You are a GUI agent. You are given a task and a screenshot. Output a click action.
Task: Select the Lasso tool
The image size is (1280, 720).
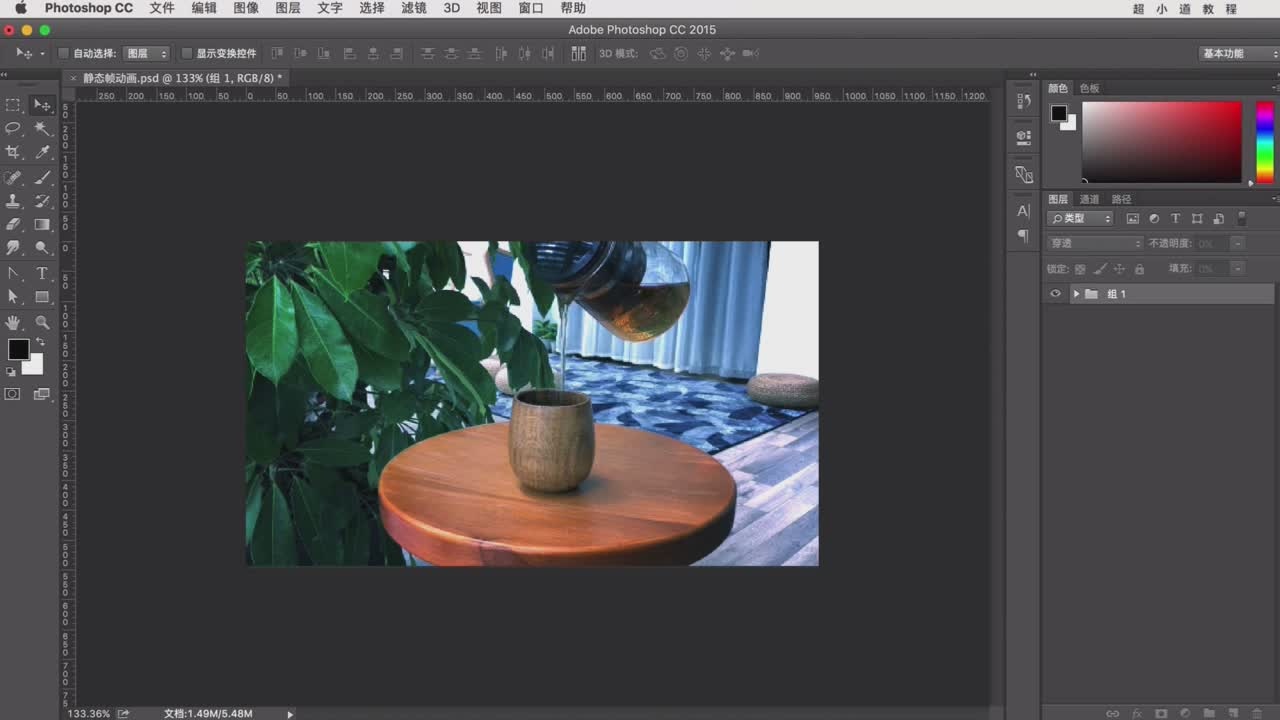click(13, 129)
